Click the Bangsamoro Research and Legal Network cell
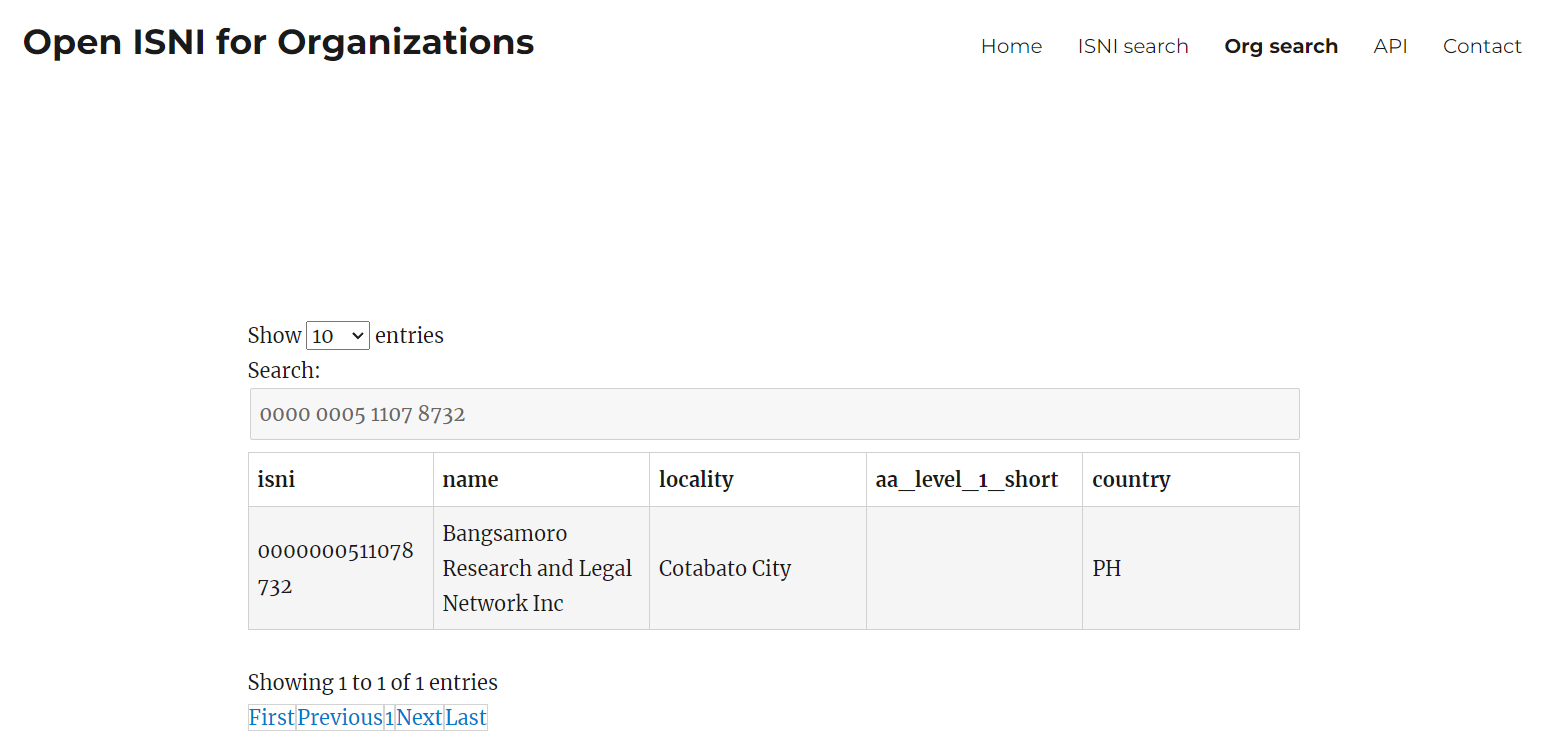This screenshot has width=1564, height=751. coord(537,568)
